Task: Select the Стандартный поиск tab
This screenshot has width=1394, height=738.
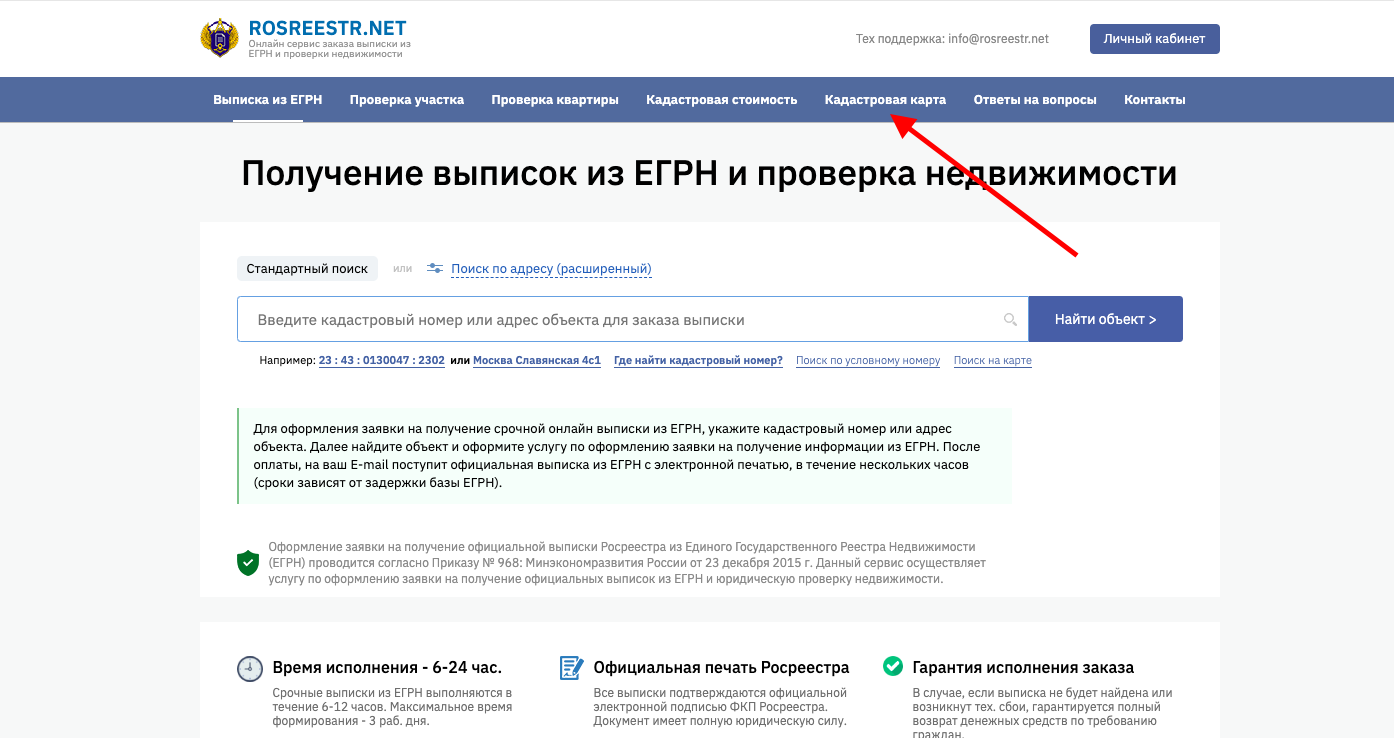Action: click(x=307, y=268)
